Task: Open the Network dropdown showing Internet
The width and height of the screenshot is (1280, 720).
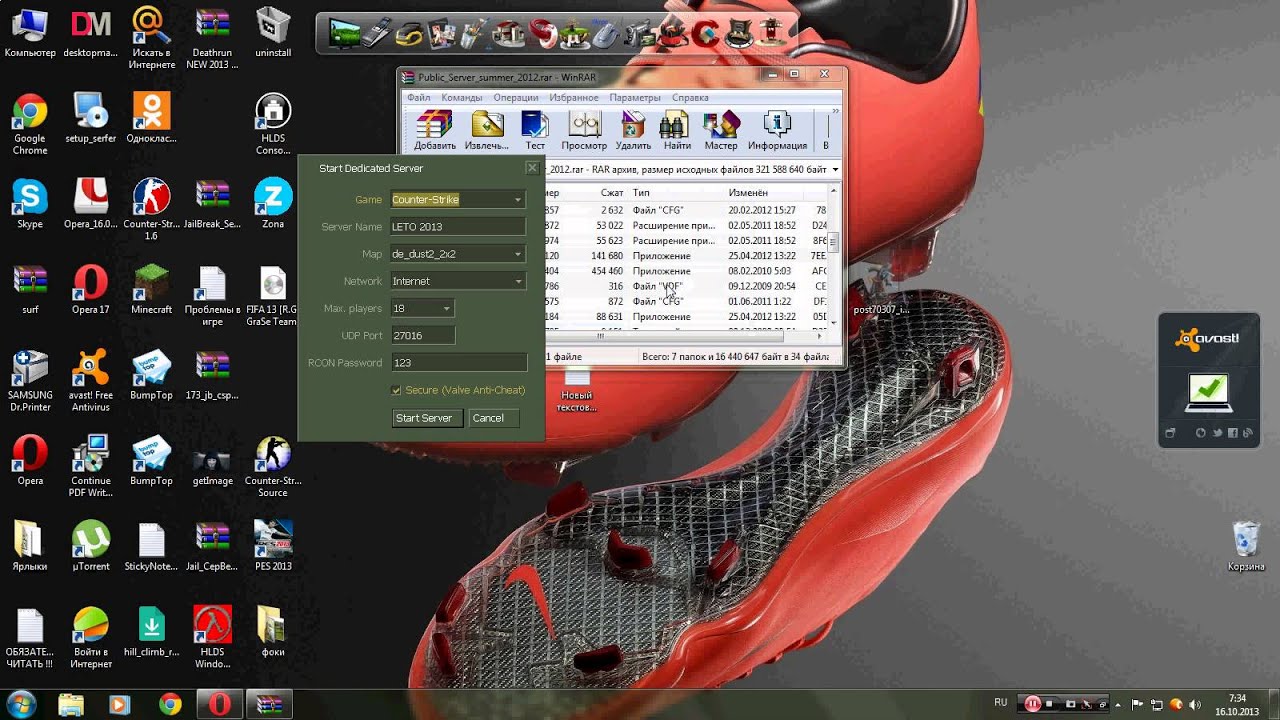Action: 458,281
